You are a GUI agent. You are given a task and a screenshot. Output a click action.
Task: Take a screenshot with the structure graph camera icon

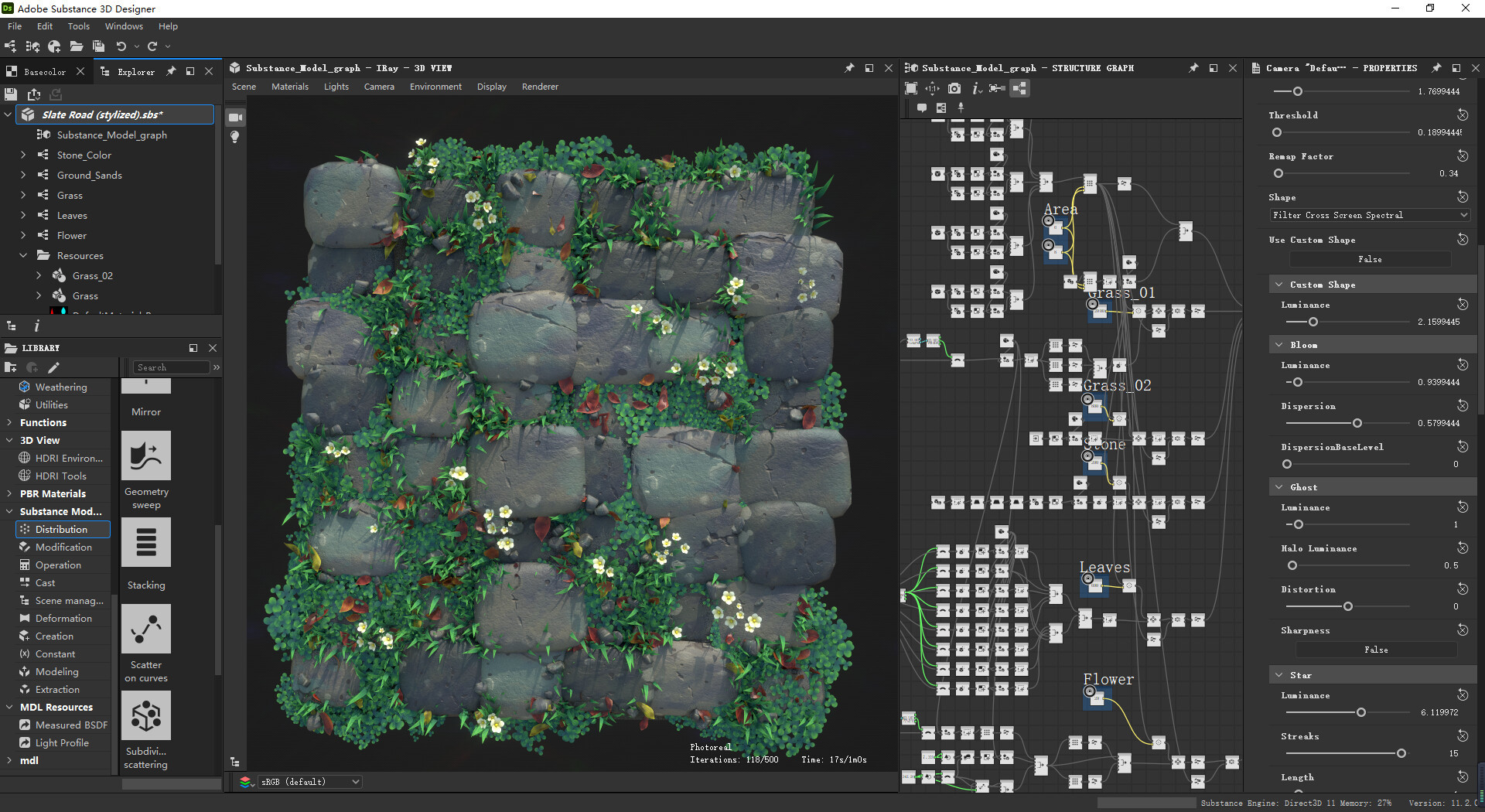point(954,88)
